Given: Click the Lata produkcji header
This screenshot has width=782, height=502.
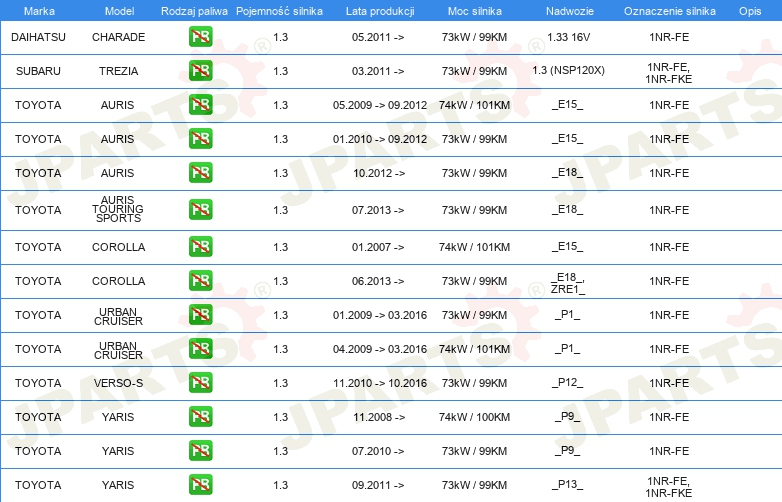Looking at the screenshot, I should 380,11.
